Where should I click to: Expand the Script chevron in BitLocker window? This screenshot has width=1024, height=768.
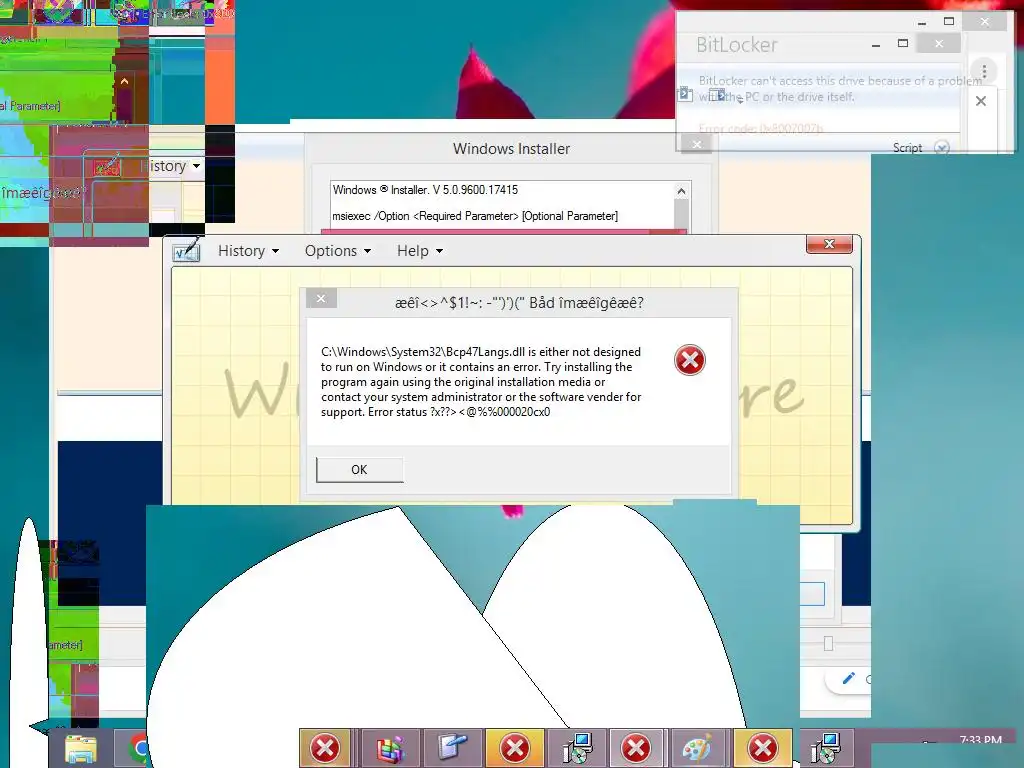(941, 148)
